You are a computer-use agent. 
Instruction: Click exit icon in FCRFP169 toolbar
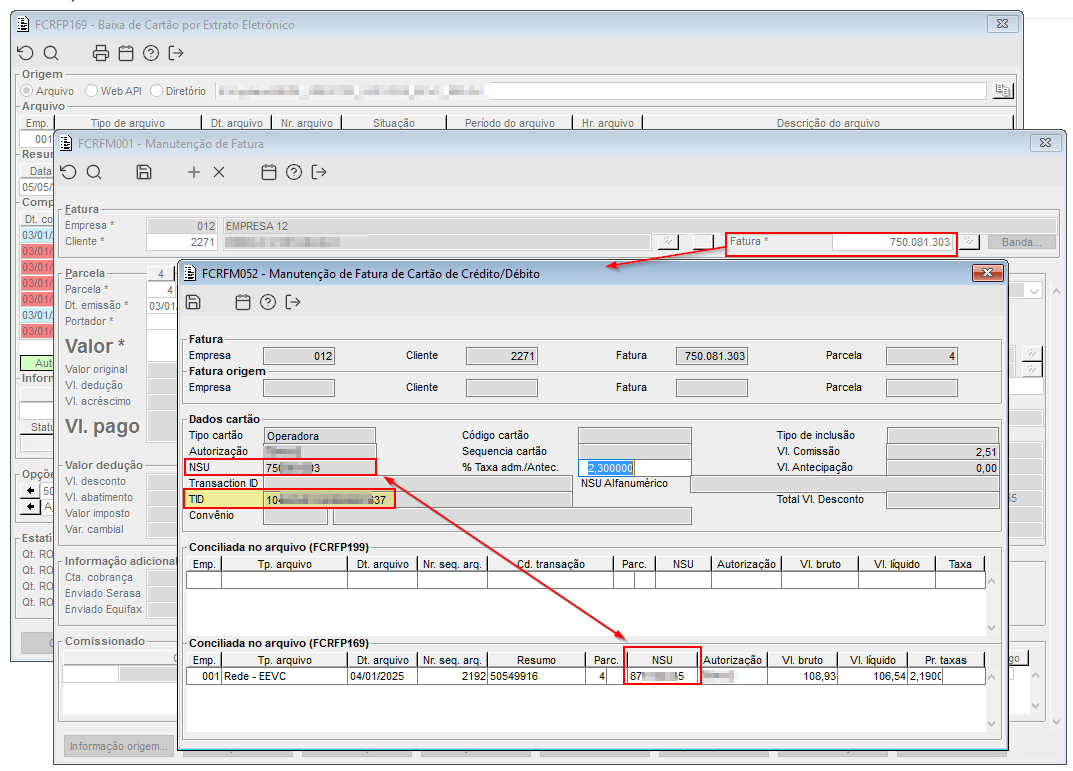click(x=177, y=53)
